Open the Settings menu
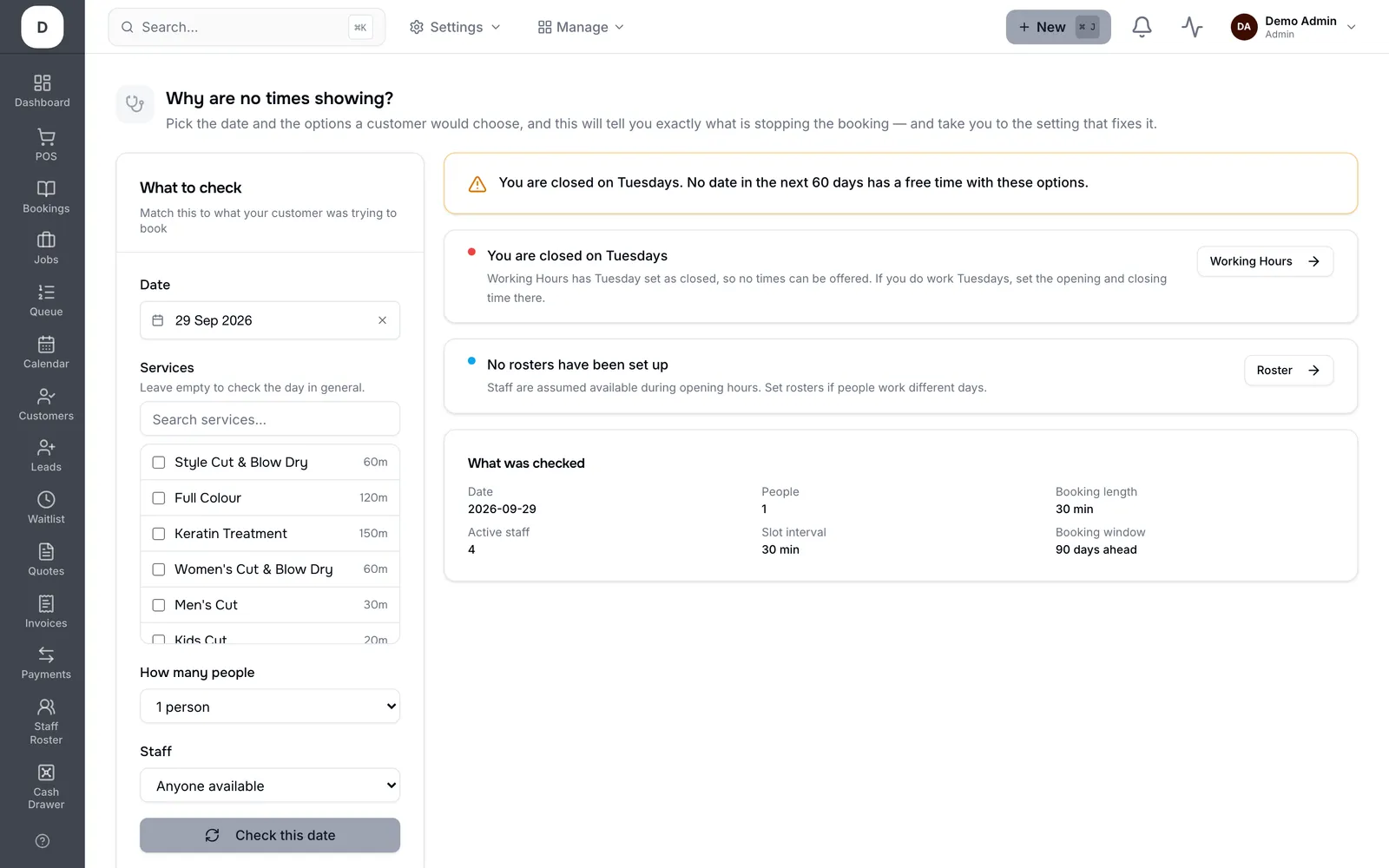 click(x=455, y=27)
